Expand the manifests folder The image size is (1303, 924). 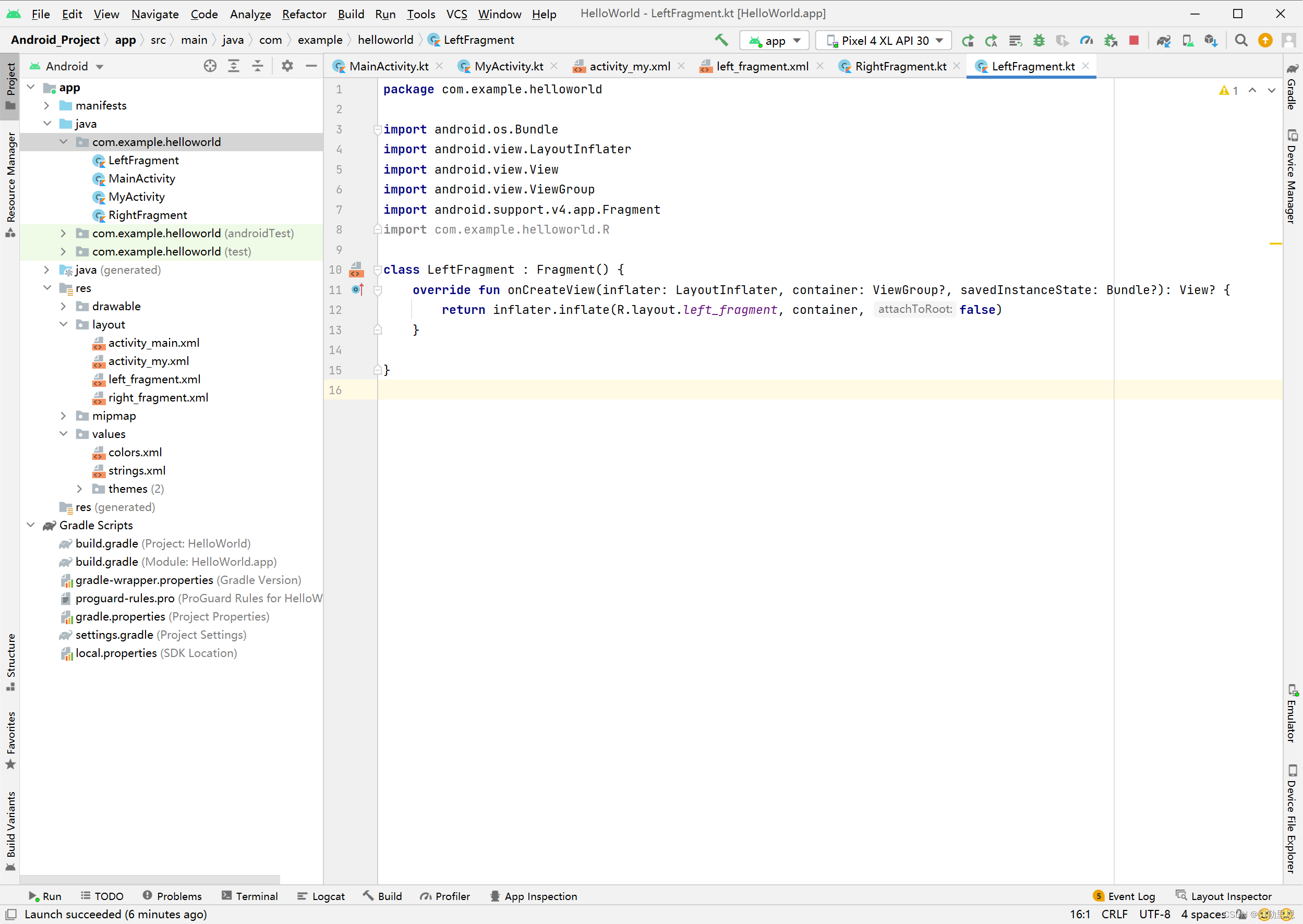point(46,105)
